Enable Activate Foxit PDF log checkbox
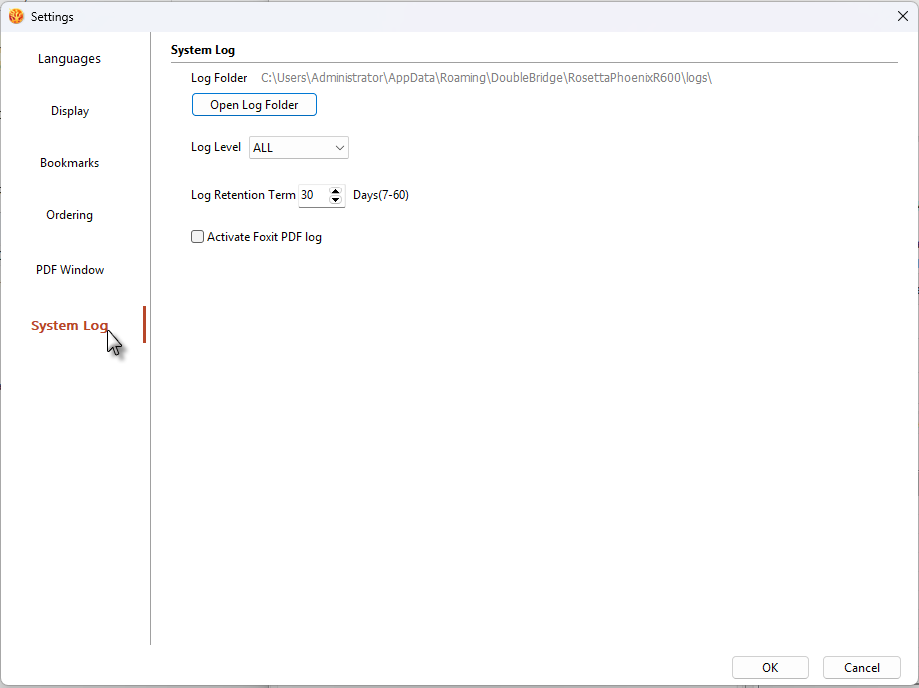919x688 pixels. (198, 237)
